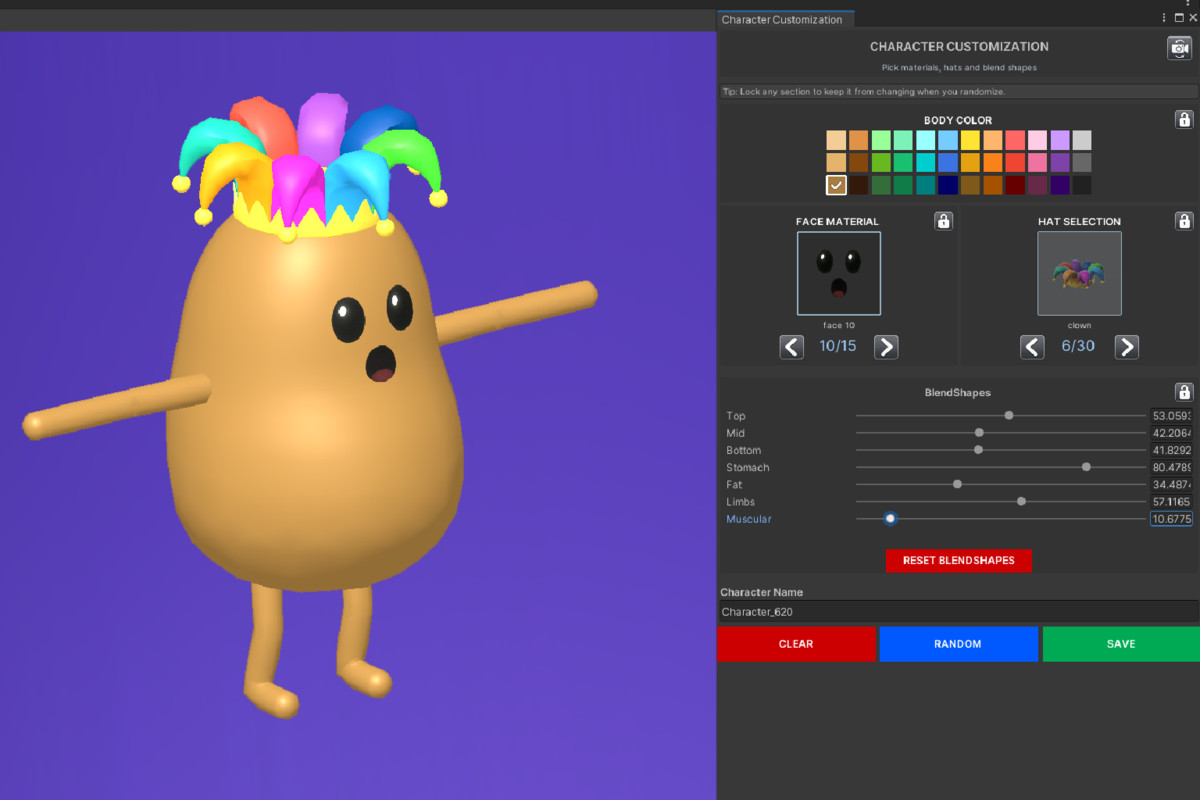Click the checked tan body color swatch
Viewport: 1200px width, 800px height.
coord(836,184)
